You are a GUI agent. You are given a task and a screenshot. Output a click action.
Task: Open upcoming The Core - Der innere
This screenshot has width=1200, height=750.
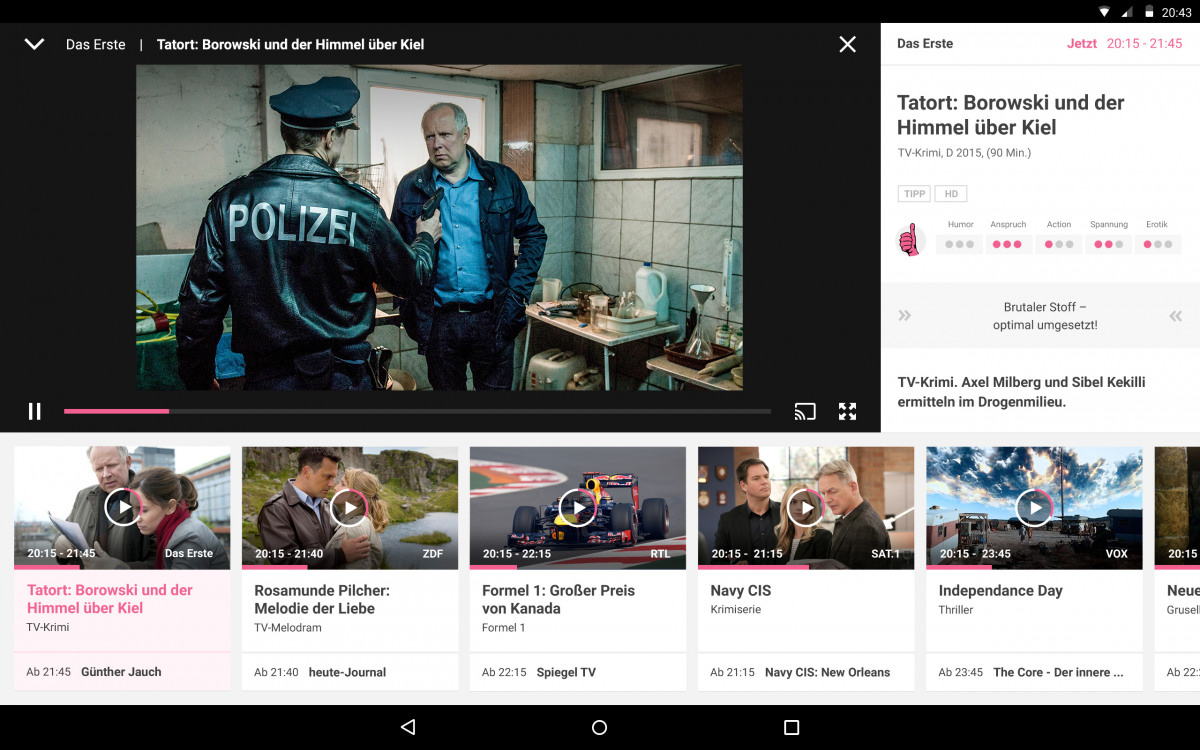1058,672
